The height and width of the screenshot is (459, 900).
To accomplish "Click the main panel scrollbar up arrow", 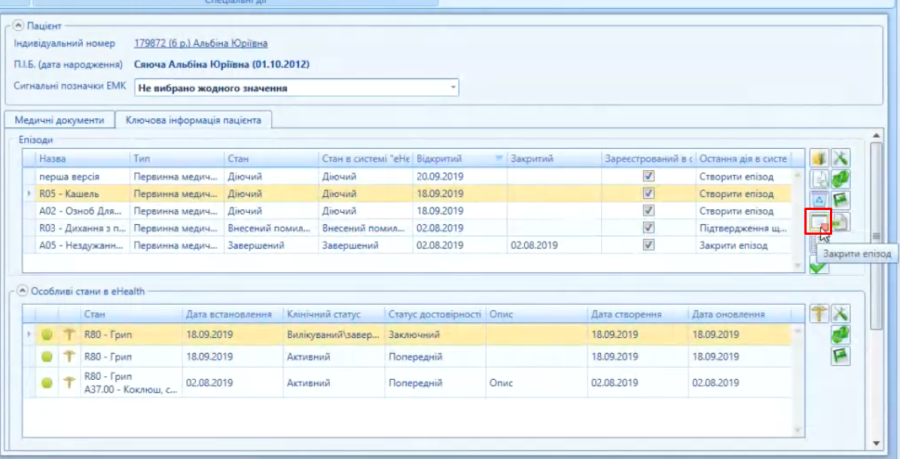I will tap(876, 135).
